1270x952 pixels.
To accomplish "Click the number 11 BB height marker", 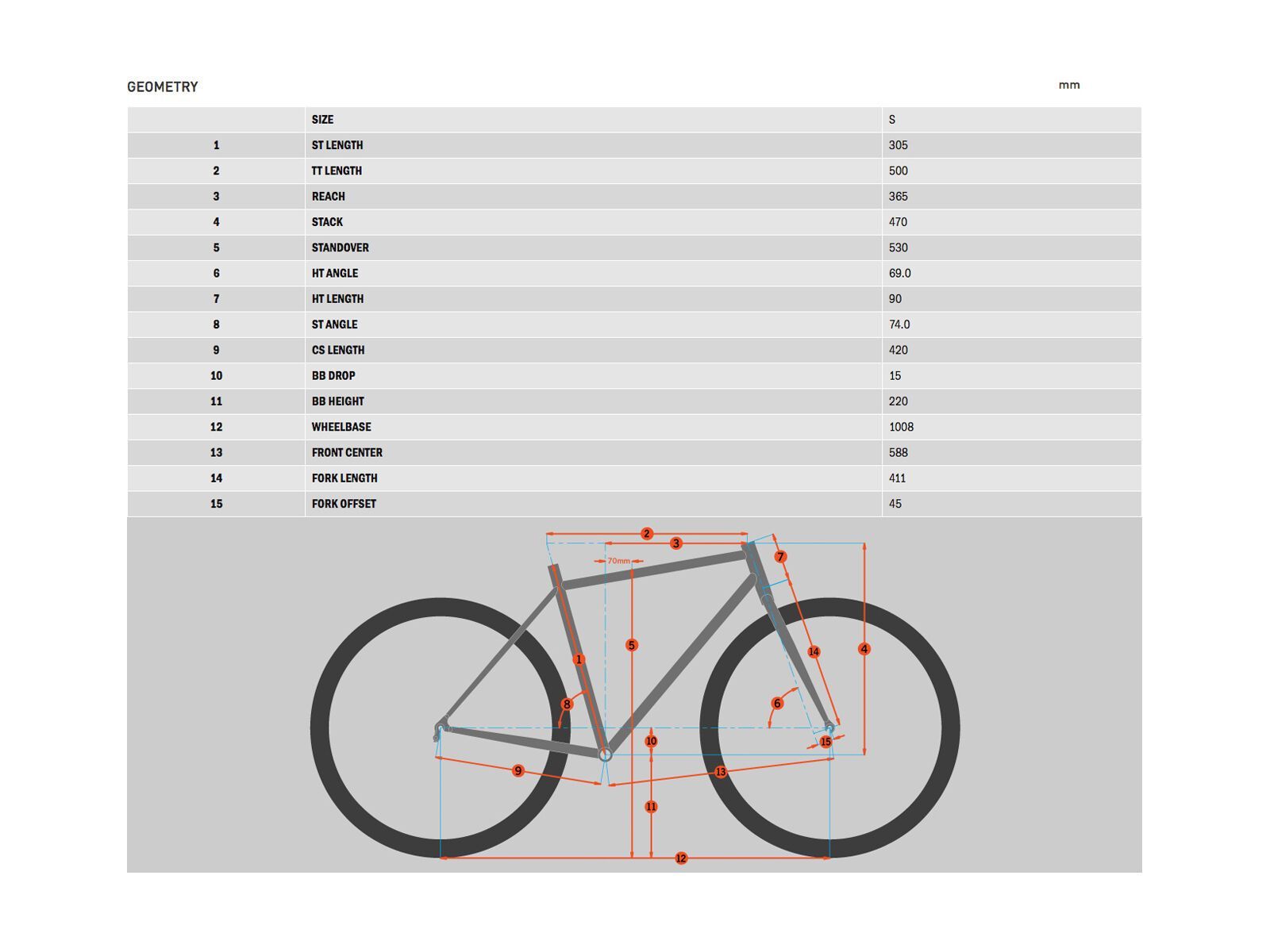I will coord(651,807).
